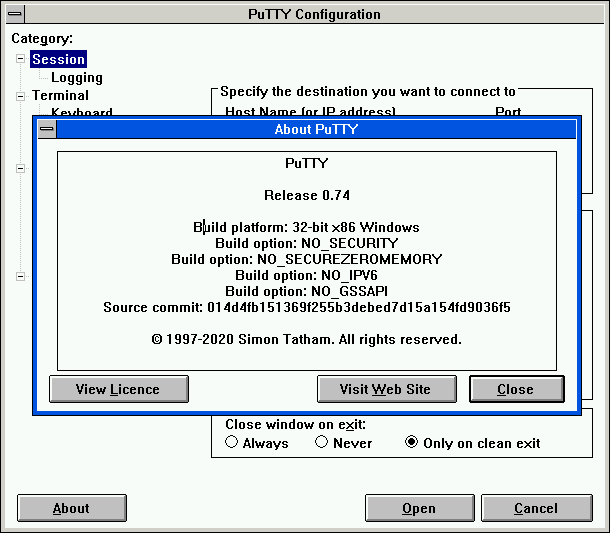Click the Release 0.74 text

click(x=307, y=195)
